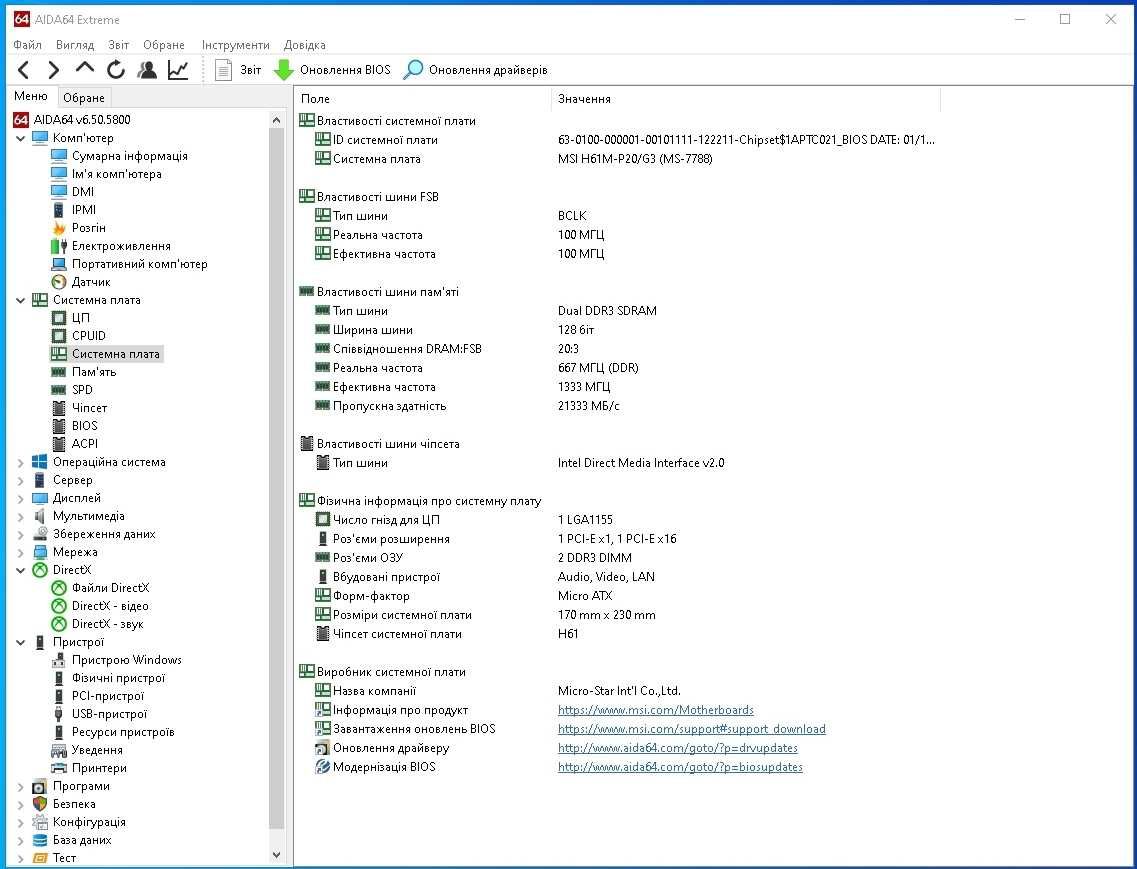Open the Файл menu
1137x869 pixels.
(28, 45)
